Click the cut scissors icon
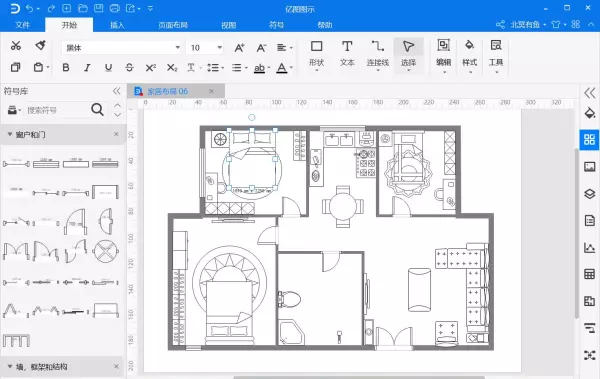The width and height of the screenshot is (600, 379). pyautogui.click(x=16, y=46)
